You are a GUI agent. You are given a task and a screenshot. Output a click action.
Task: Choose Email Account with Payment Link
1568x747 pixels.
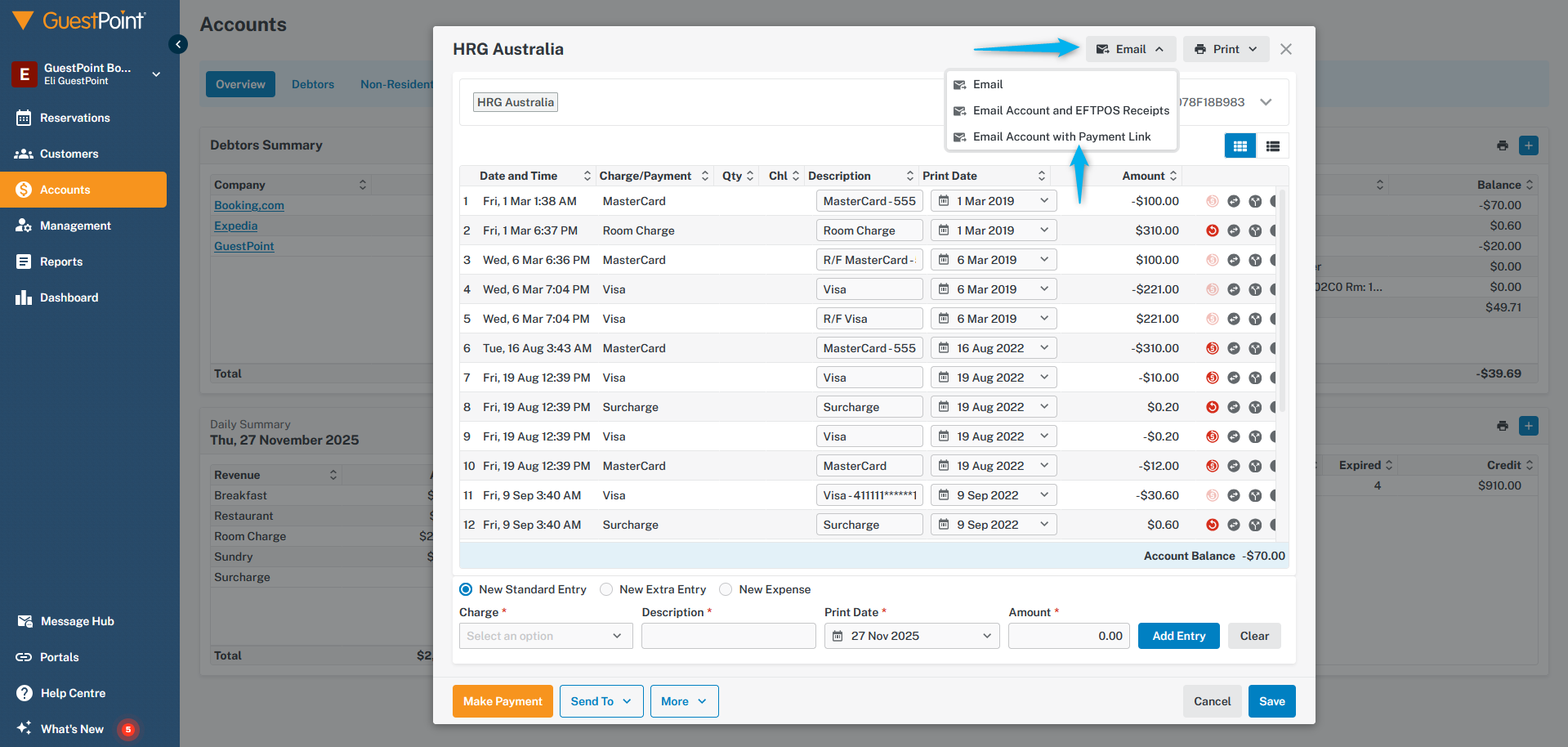click(x=1061, y=136)
